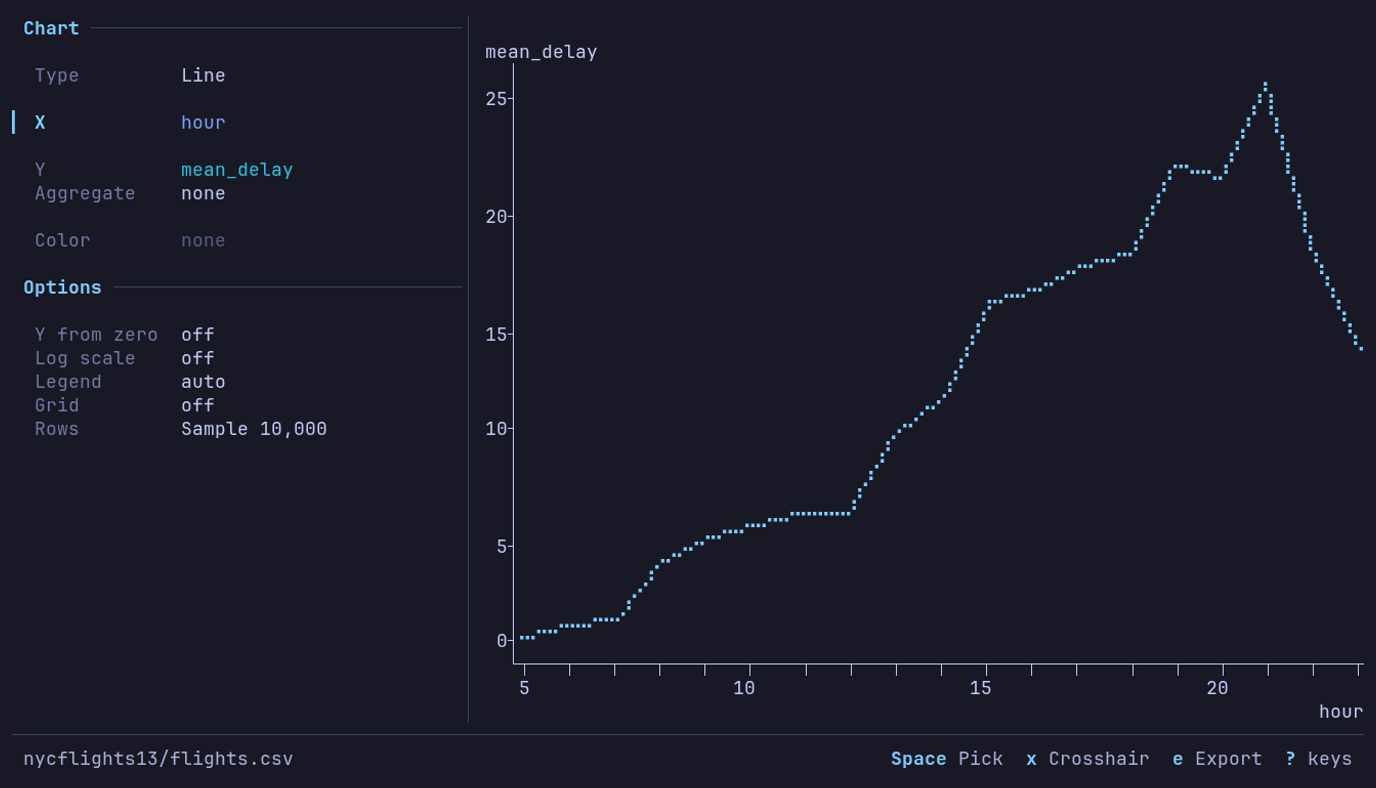The image size is (1376, 788).
Task: Click the y-axis tick label 15
Action: pyautogui.click(x=497, y=335)
